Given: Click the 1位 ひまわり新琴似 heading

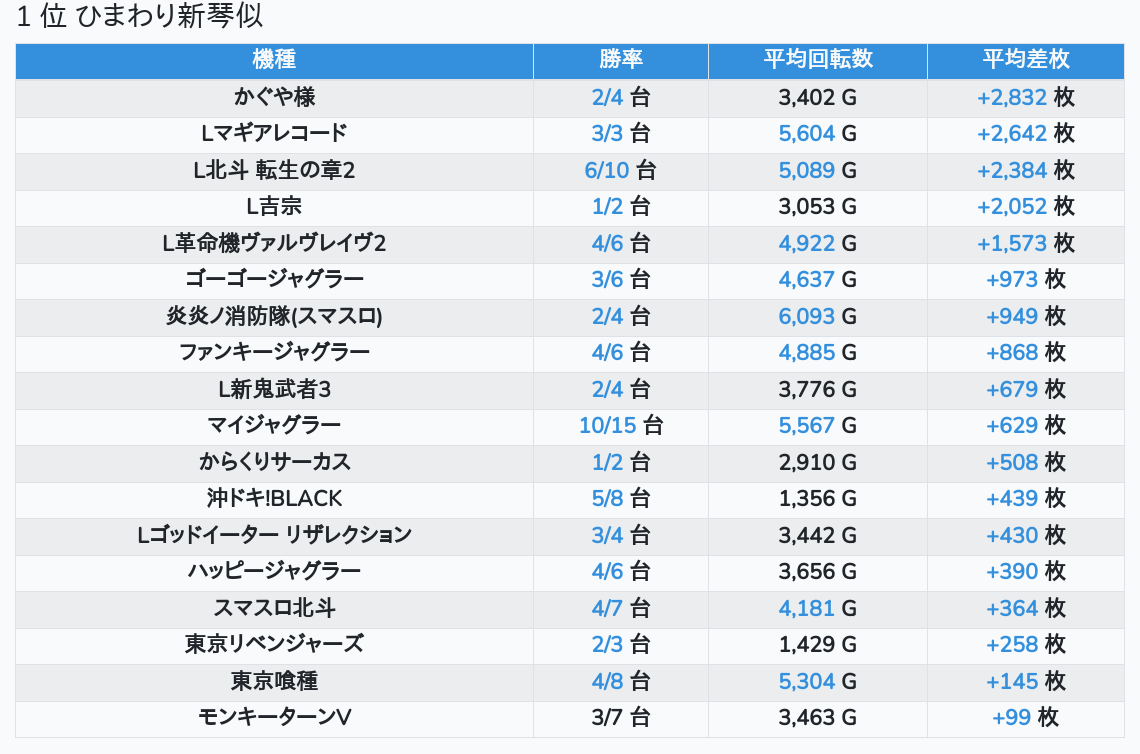Looking at the screenshot, I should point(140,17).
